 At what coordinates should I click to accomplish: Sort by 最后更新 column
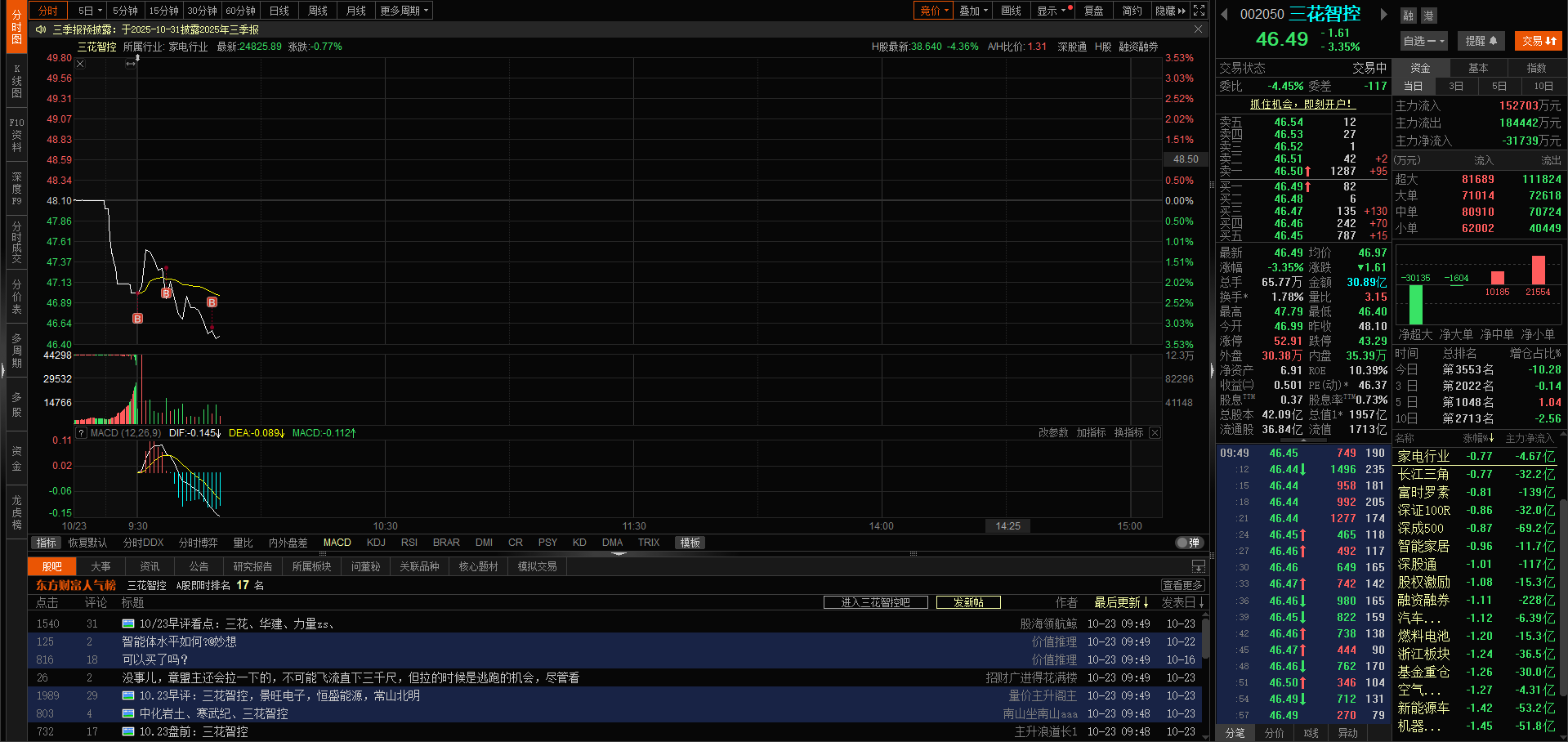pos(1121,602)
